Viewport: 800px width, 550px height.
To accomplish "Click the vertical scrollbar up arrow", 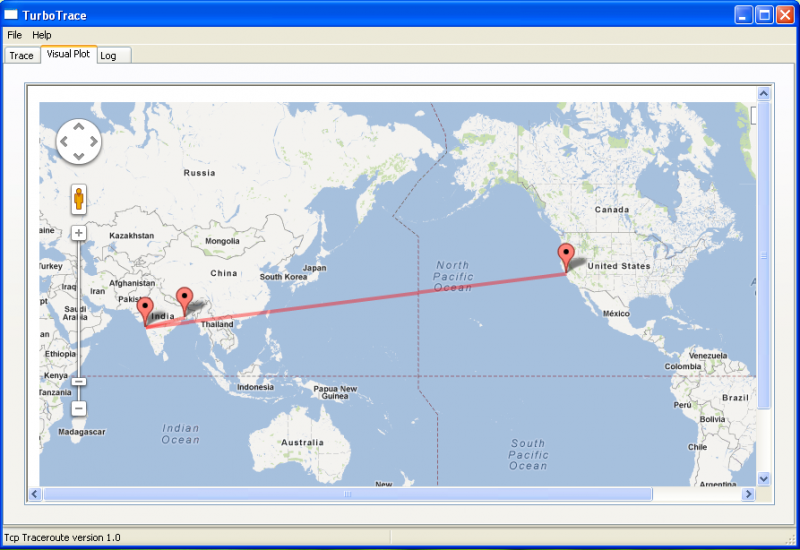I will click(764, 93).
